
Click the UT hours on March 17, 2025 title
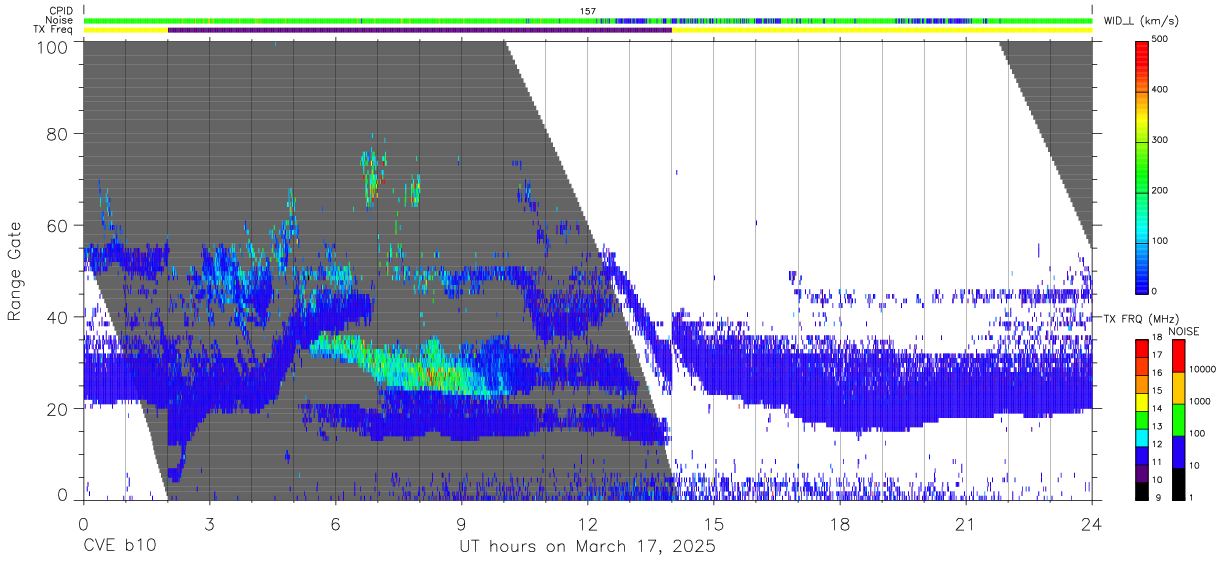click(587, 547)
